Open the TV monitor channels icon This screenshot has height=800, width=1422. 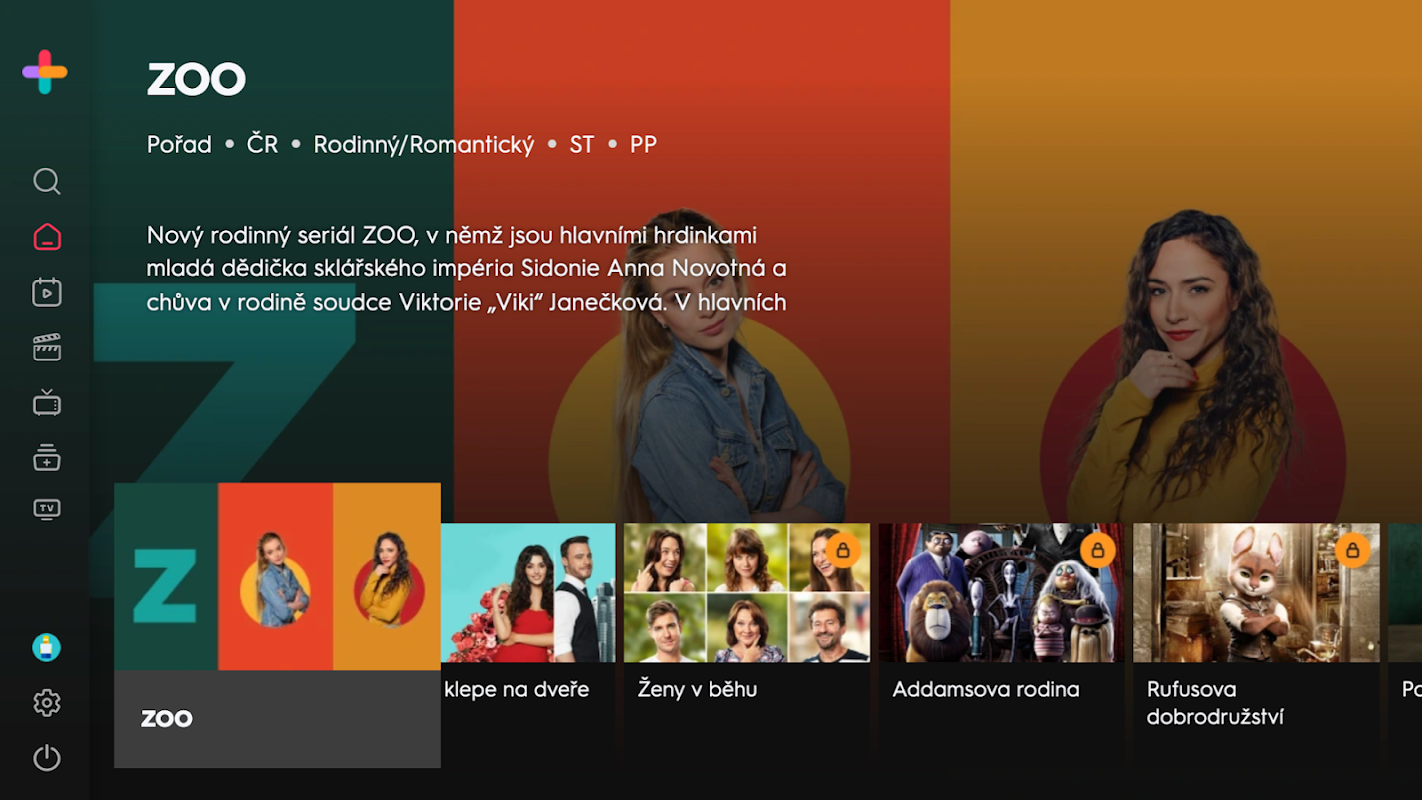click(47, 509)
